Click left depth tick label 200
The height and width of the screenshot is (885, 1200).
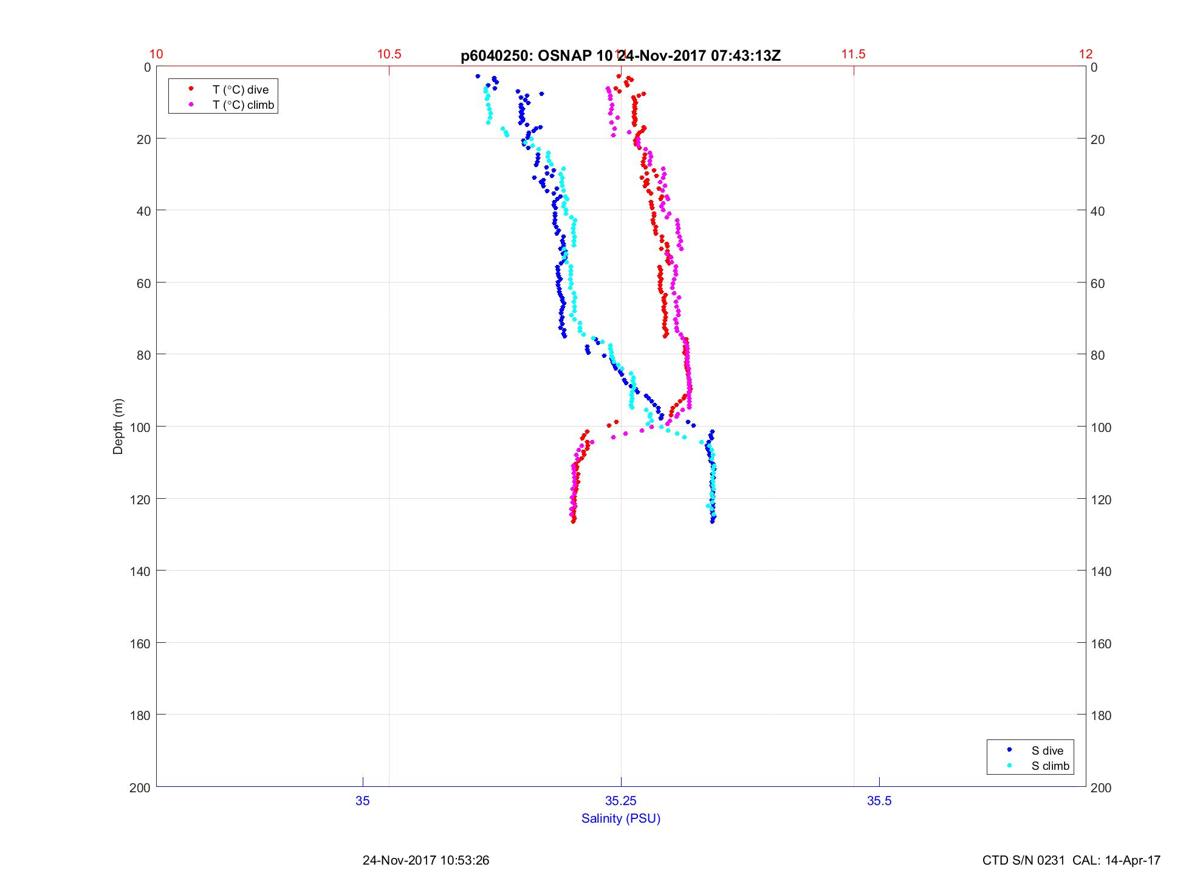(x=140, y=788)
